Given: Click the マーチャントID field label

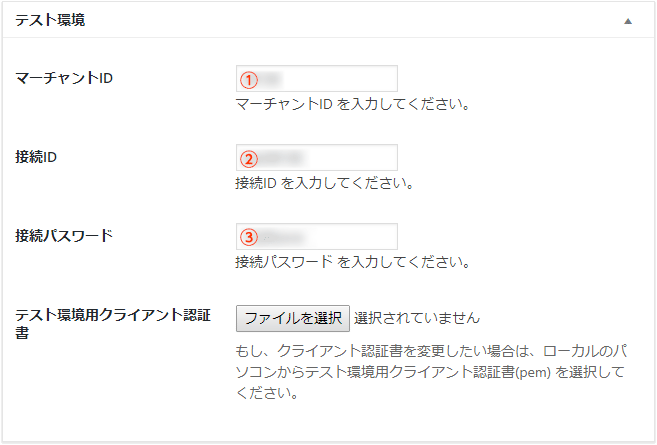Looking at the screenshot, I should [x=64, y=78].
